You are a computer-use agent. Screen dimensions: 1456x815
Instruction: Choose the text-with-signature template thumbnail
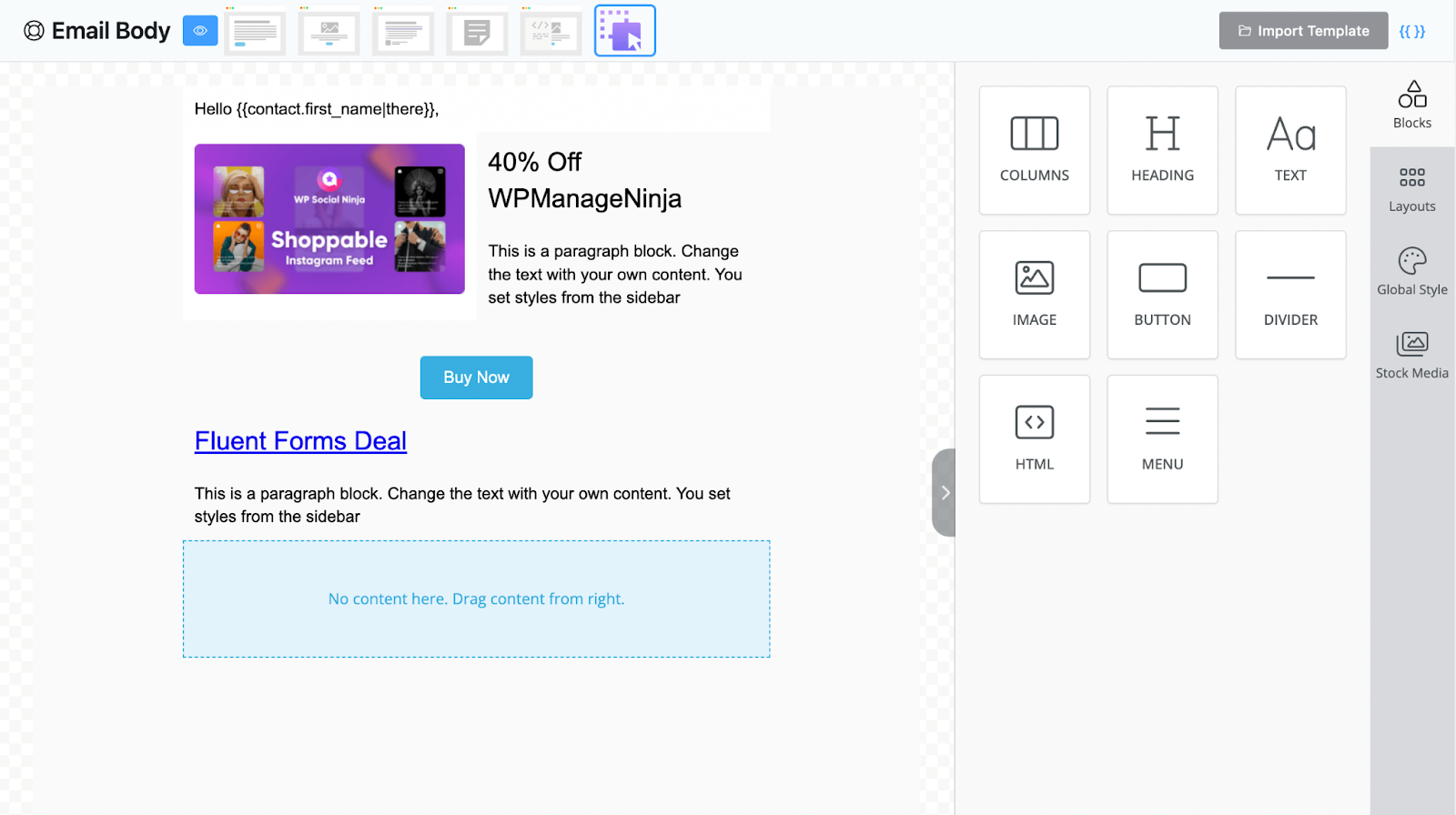(x=403, y=31)
